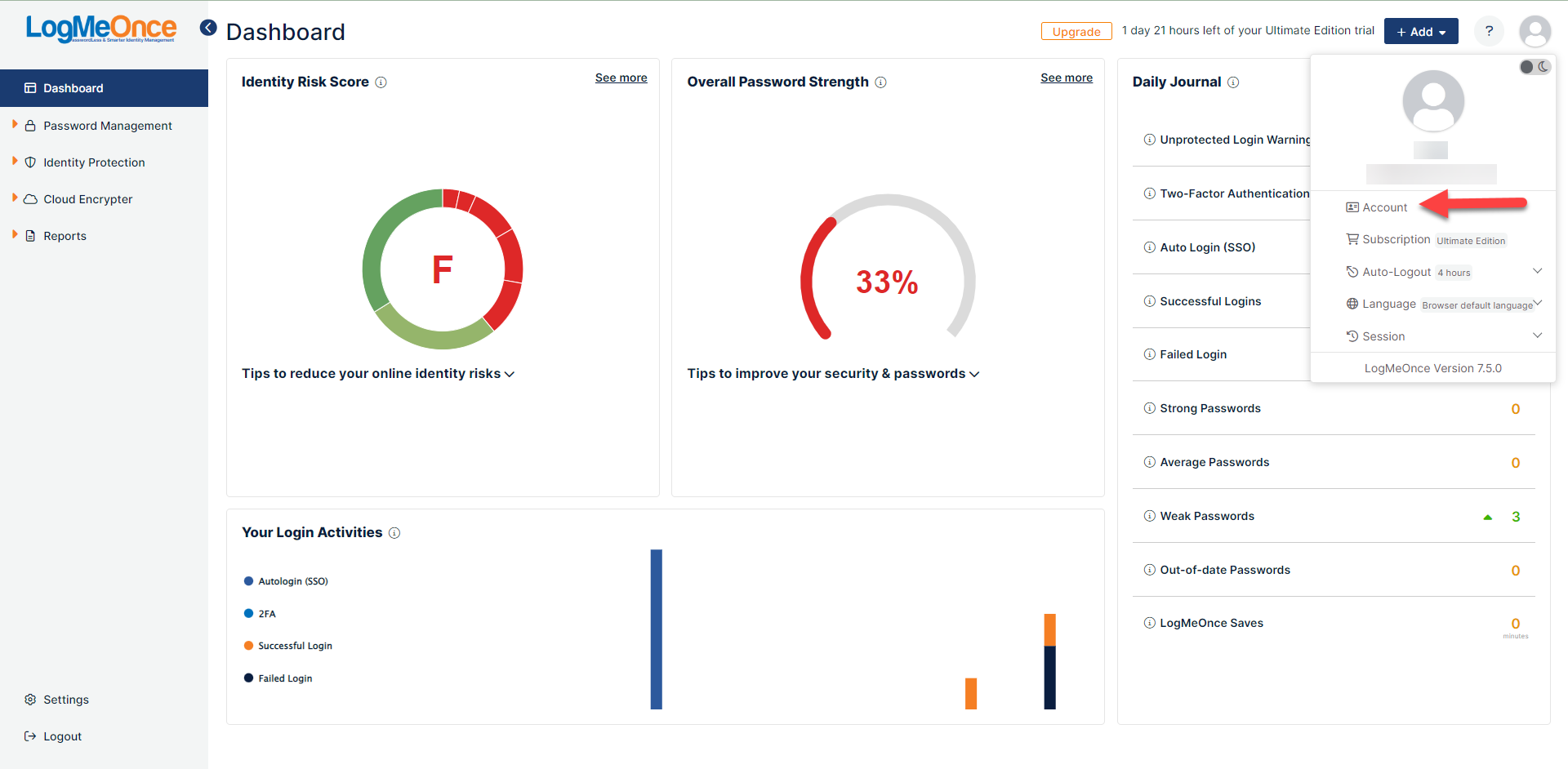Click the Identity Protection shield icon
Image resolution: width=1568 pixels, height=769 pixels.
30,162
